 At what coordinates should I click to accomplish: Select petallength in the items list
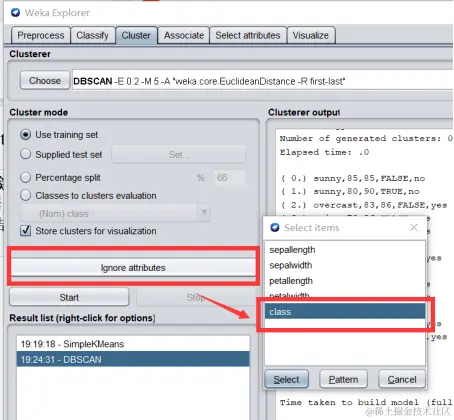click(x=345, y=281)
